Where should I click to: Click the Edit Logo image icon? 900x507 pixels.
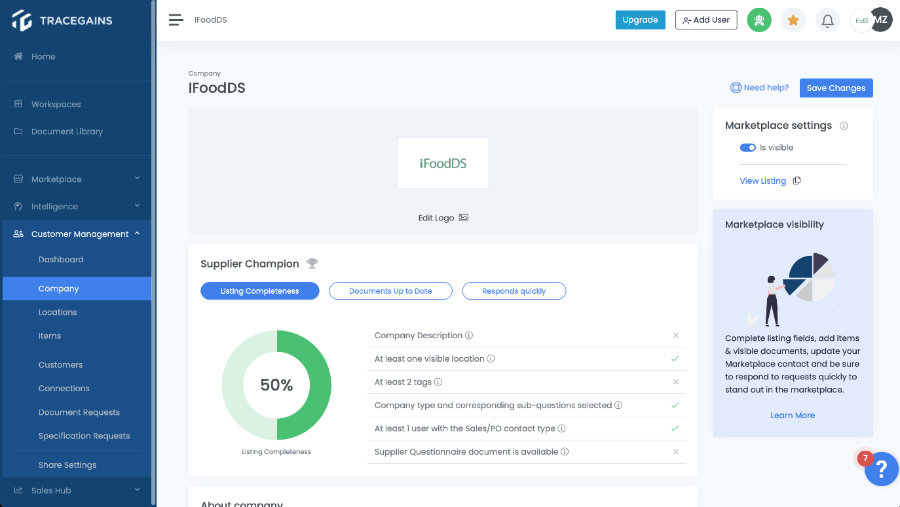coord(463,218)
